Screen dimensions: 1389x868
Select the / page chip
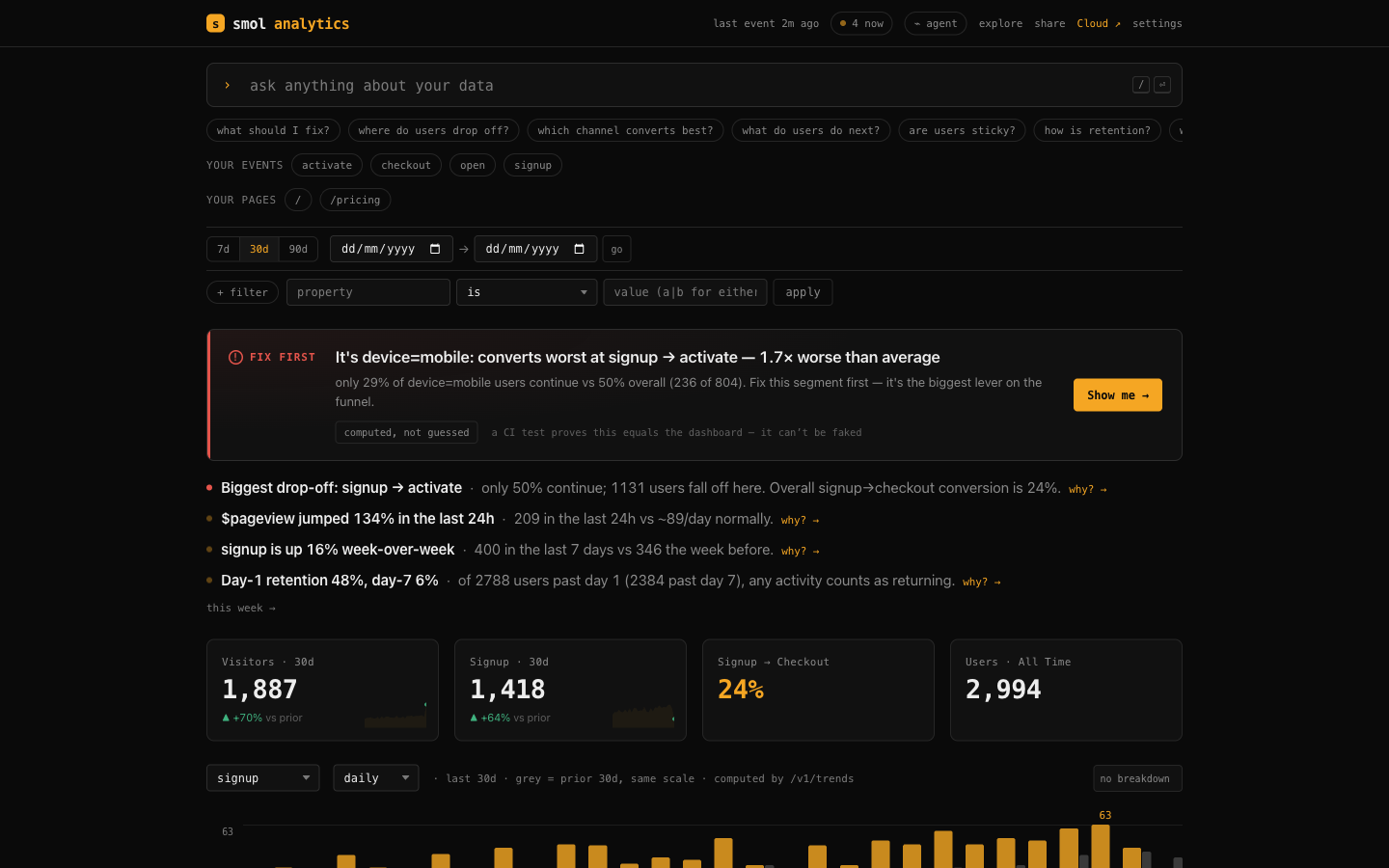298,200
